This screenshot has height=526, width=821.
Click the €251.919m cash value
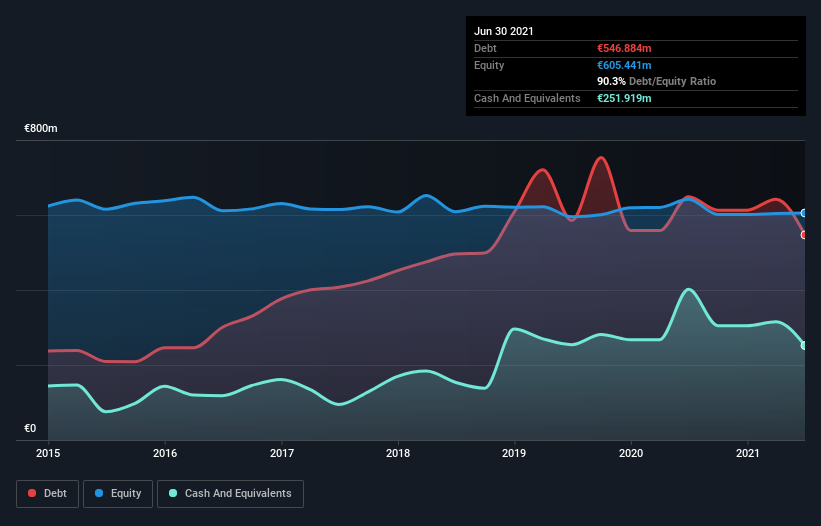[x=624, y=98]
